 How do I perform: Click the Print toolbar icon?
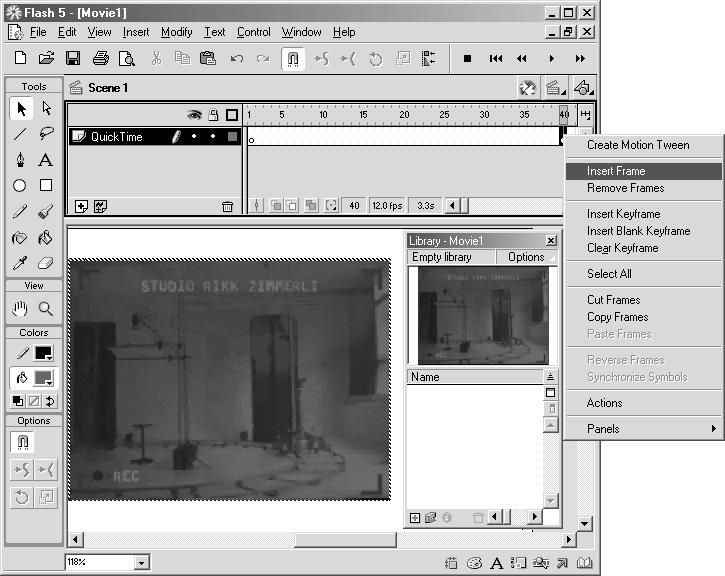tap(100, 58)
